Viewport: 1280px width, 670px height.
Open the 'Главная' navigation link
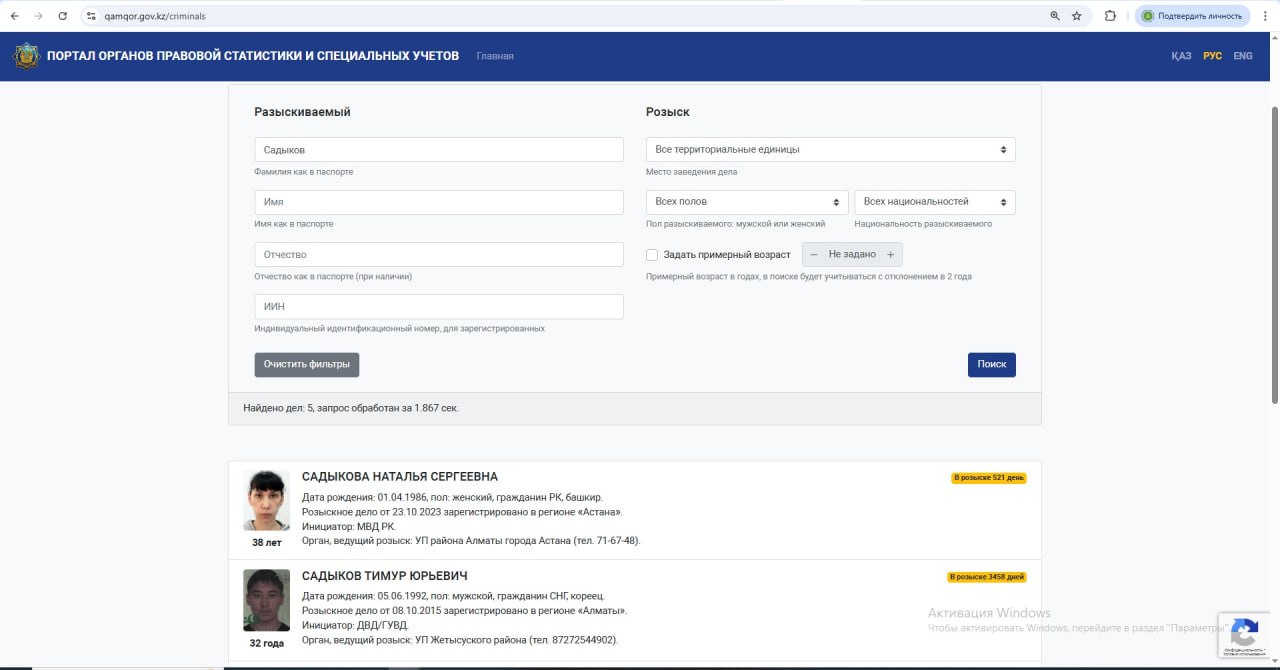pos(495,56)
